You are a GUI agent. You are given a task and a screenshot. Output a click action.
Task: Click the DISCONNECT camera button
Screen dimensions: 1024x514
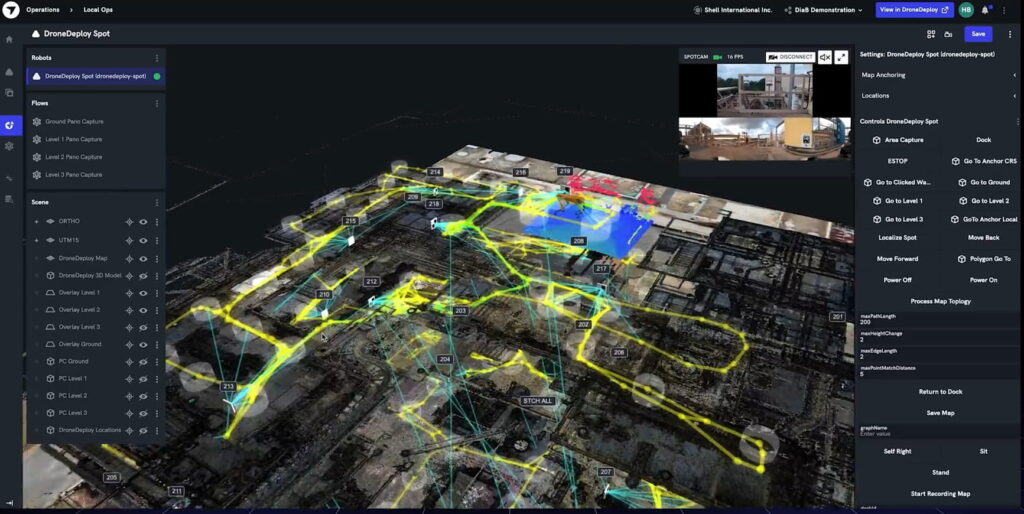(790, 57)
